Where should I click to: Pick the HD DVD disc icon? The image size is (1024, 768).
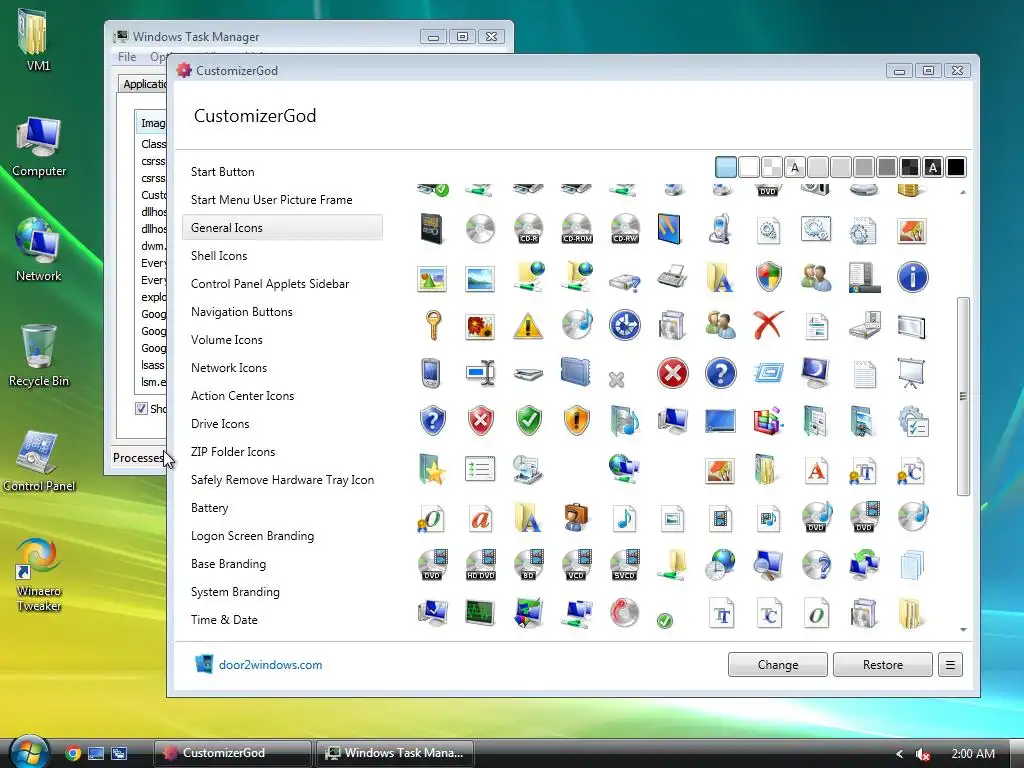click(x=481, y=566)
